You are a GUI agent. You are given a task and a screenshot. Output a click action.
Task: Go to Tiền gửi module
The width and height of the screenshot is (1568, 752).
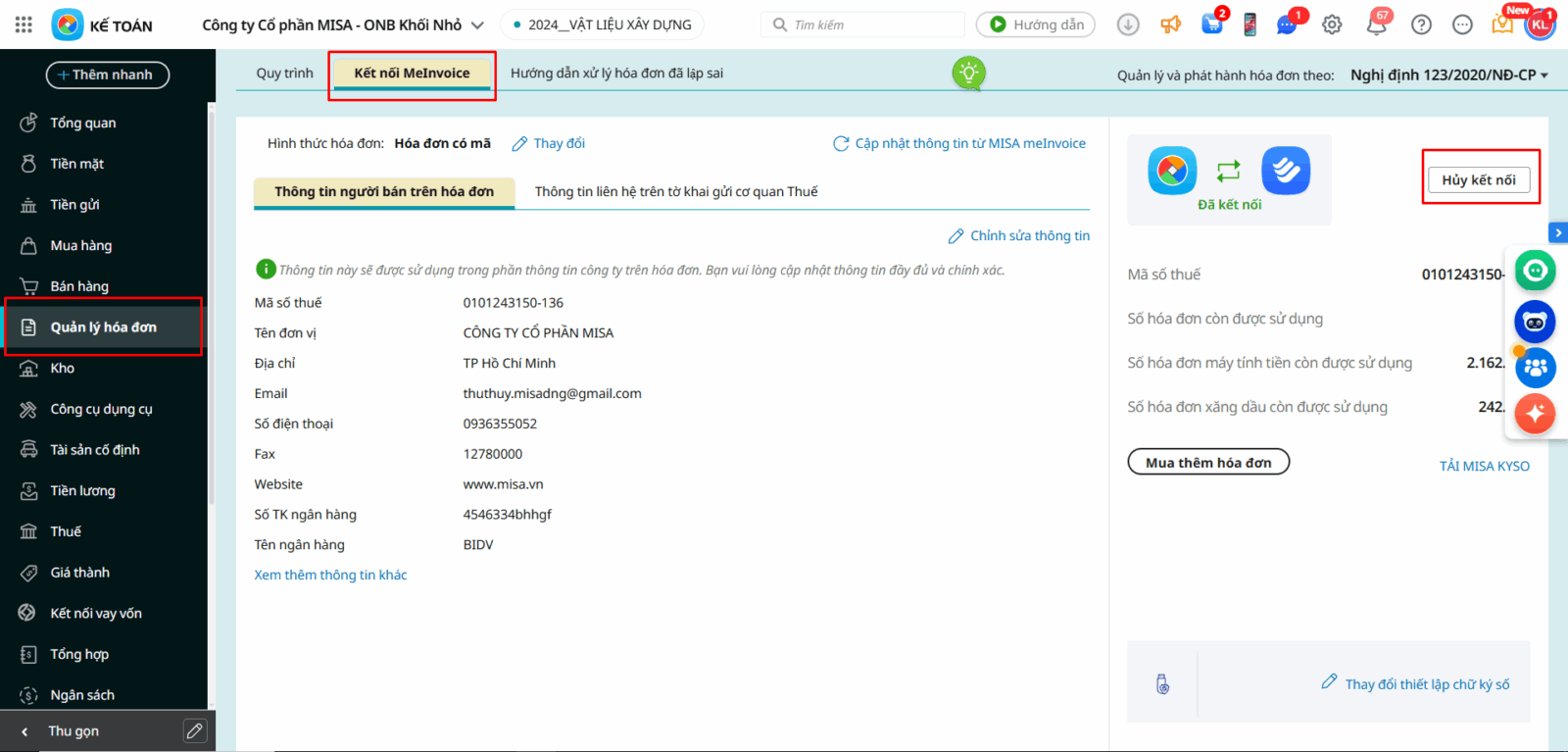103,205
